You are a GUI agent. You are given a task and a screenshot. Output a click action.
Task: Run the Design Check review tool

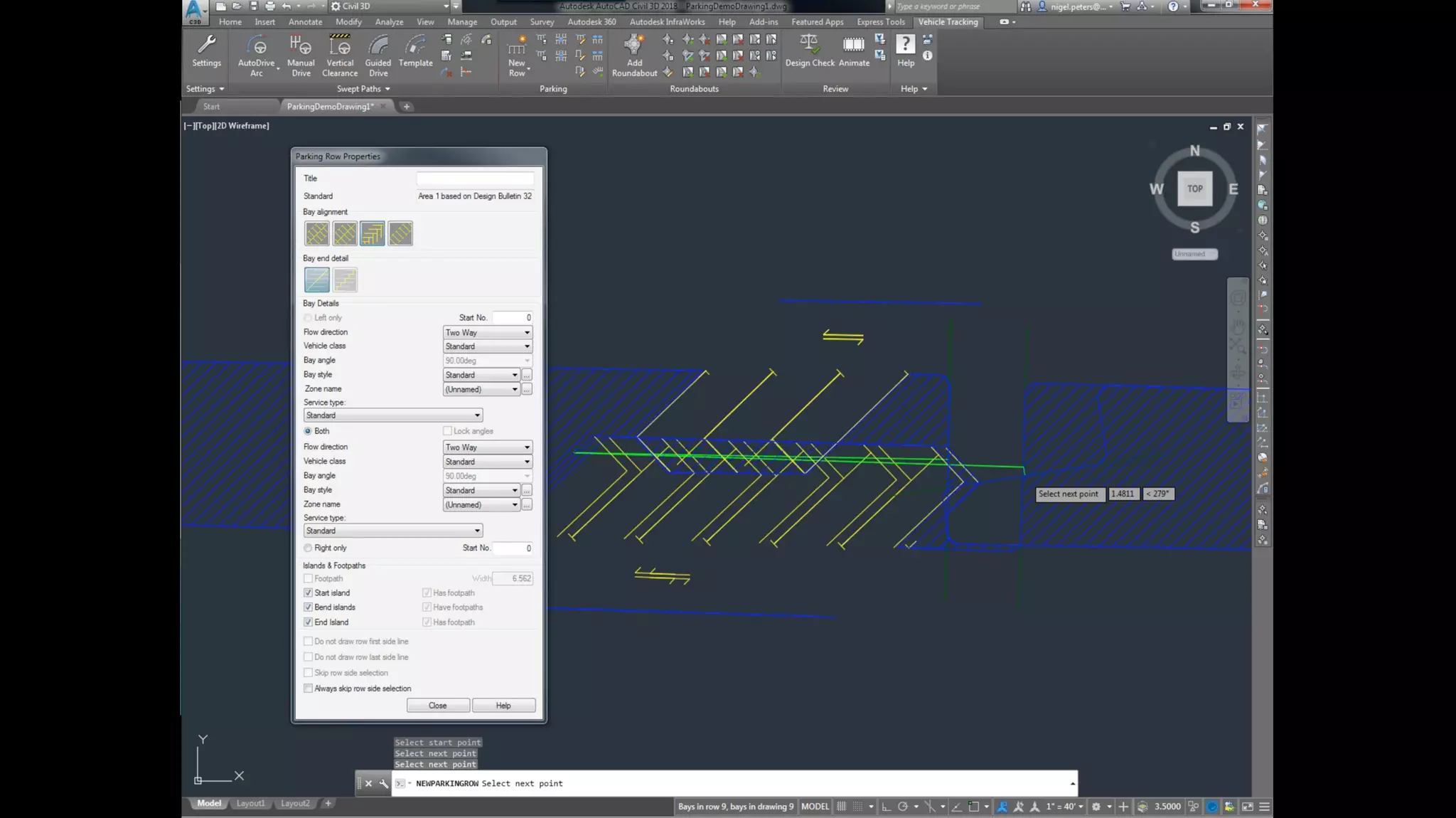click(810, 51)
